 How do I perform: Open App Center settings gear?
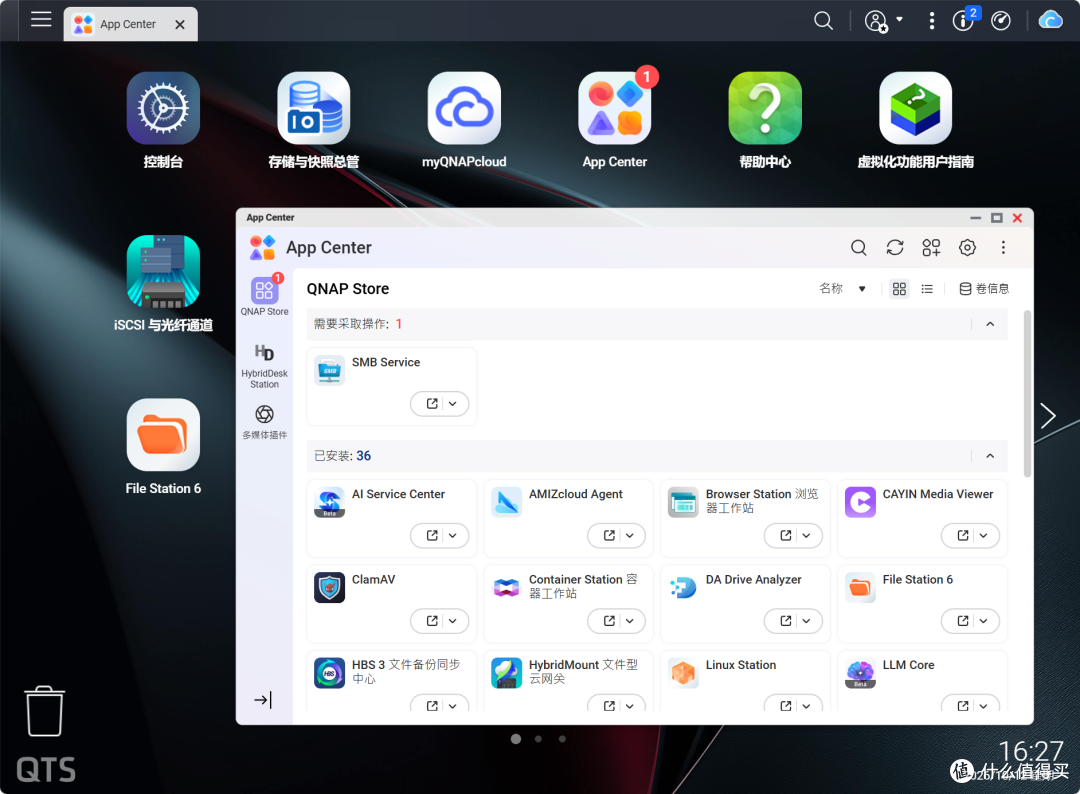pyautogui.click(x=967, y=247)
